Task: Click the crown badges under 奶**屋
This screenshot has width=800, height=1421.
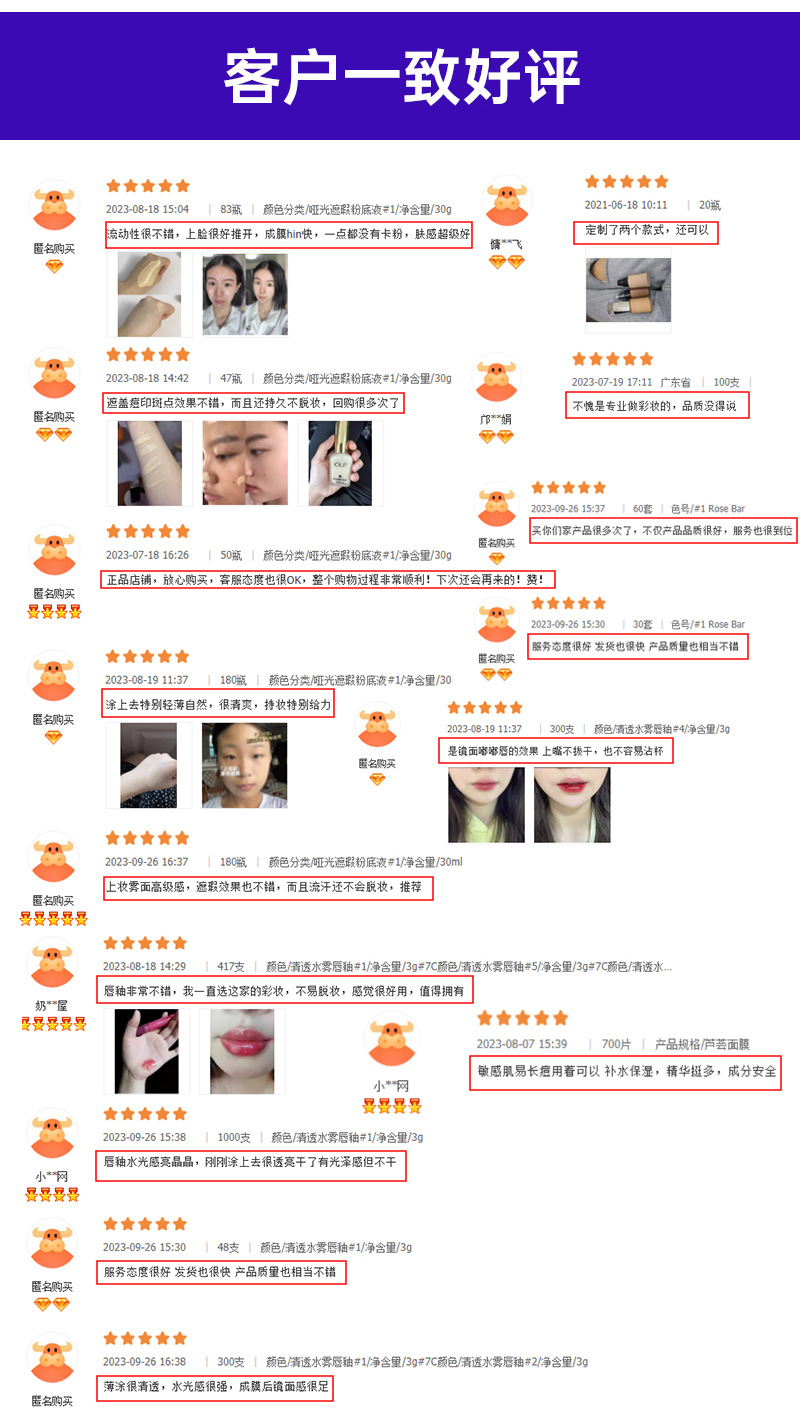Action: (54, 1024)
